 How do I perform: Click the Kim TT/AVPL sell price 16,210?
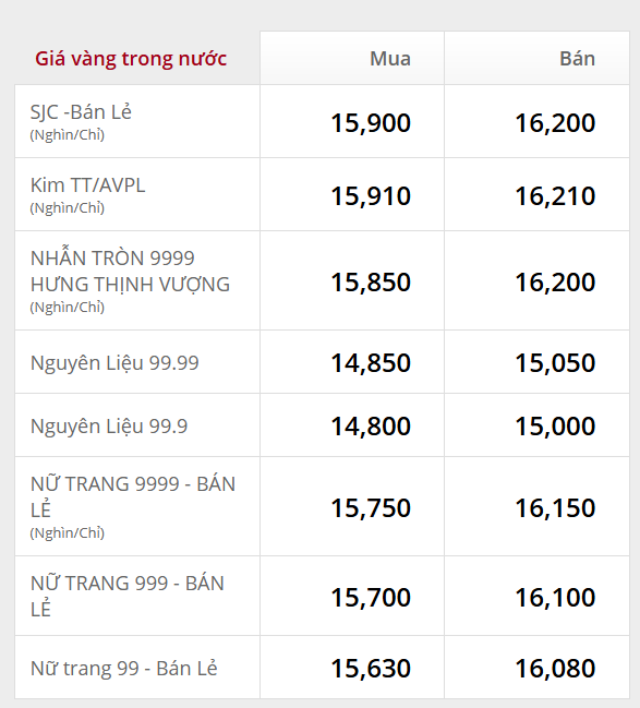pyautogui.click(x=555, y=196)
